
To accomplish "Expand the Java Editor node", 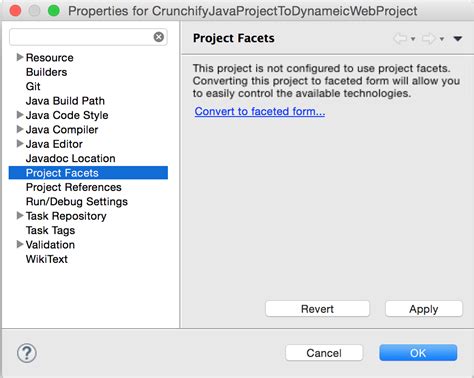I will pyautogui.click(x=20, y=143).
